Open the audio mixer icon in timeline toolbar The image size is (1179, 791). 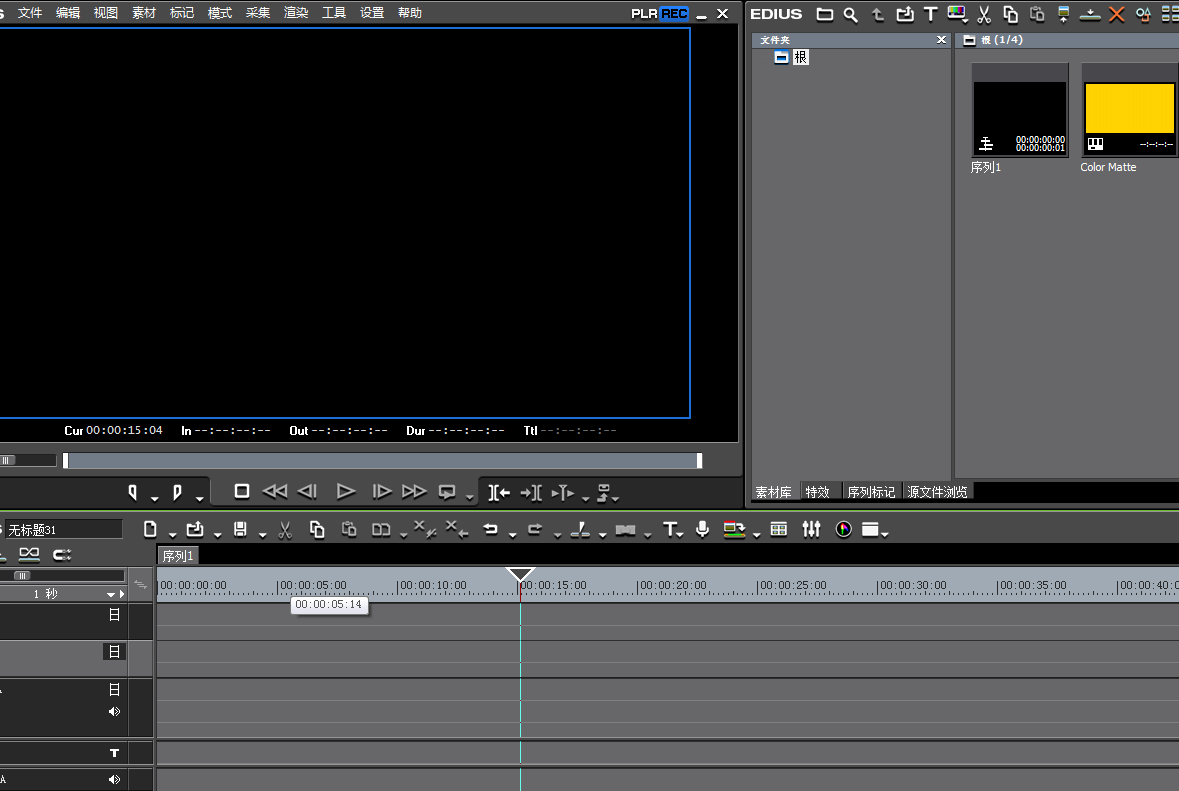[811, 529]
